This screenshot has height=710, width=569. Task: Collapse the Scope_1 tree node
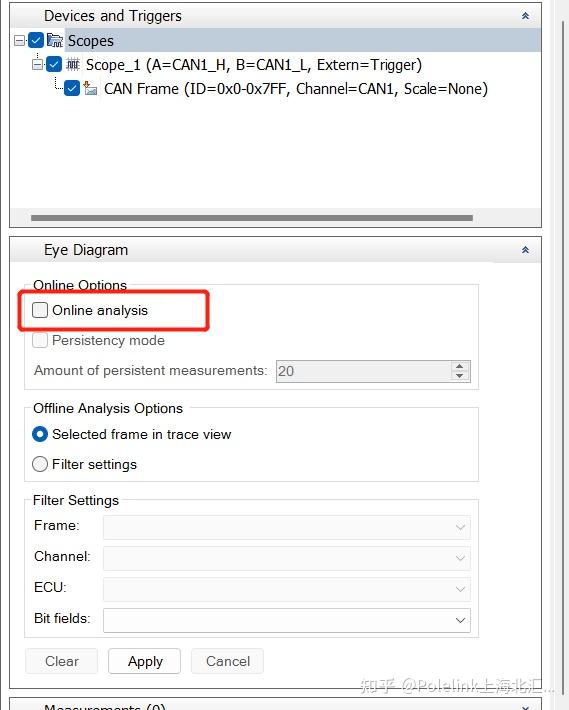point(37,65)
